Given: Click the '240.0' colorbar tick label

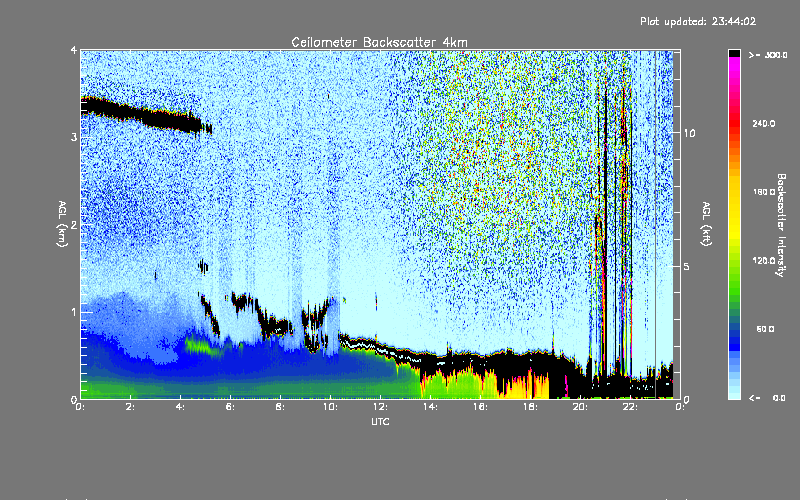Looking at the screenshot, I should pos(764,123).
